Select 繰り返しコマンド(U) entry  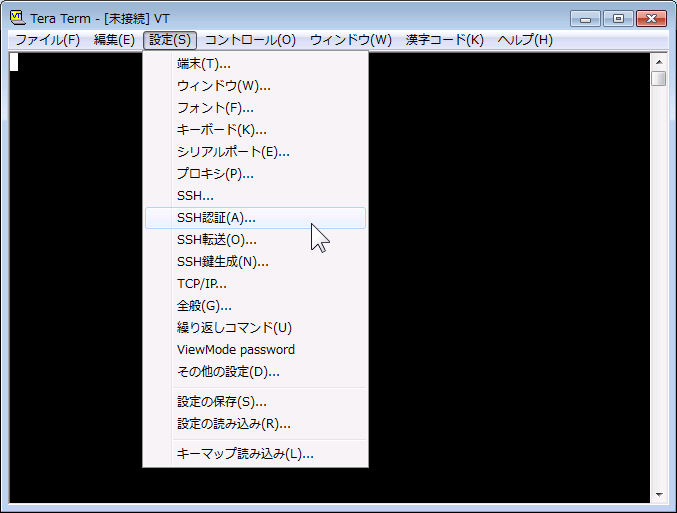click(x=255, y=328)
